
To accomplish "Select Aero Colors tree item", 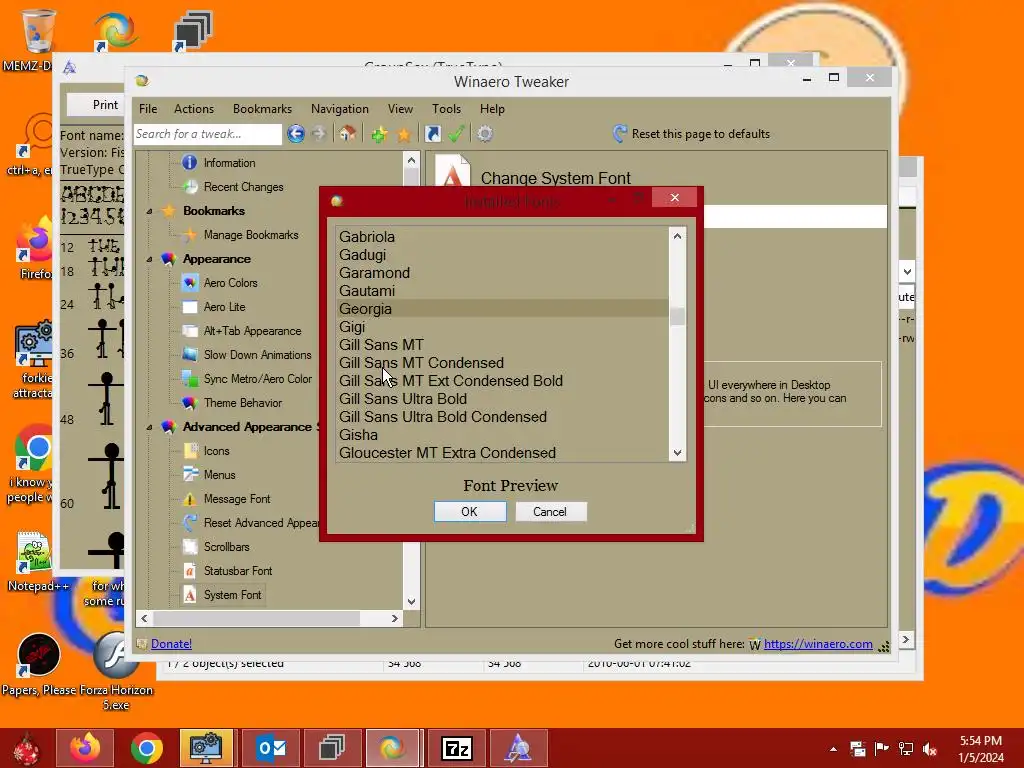I will (x=231, y=283).
